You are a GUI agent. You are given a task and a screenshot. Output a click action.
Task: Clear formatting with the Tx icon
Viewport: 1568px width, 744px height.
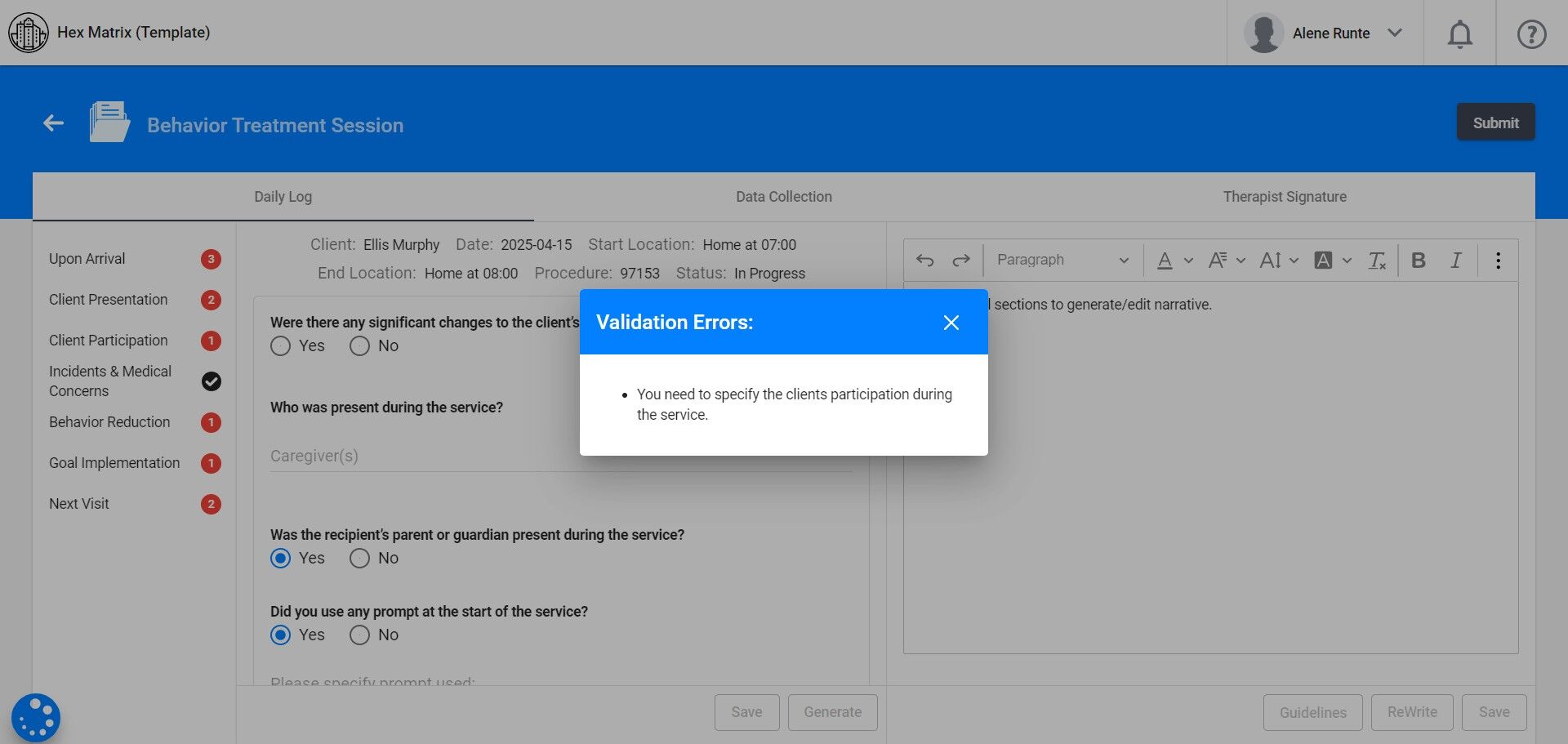tap(1377, 260)
